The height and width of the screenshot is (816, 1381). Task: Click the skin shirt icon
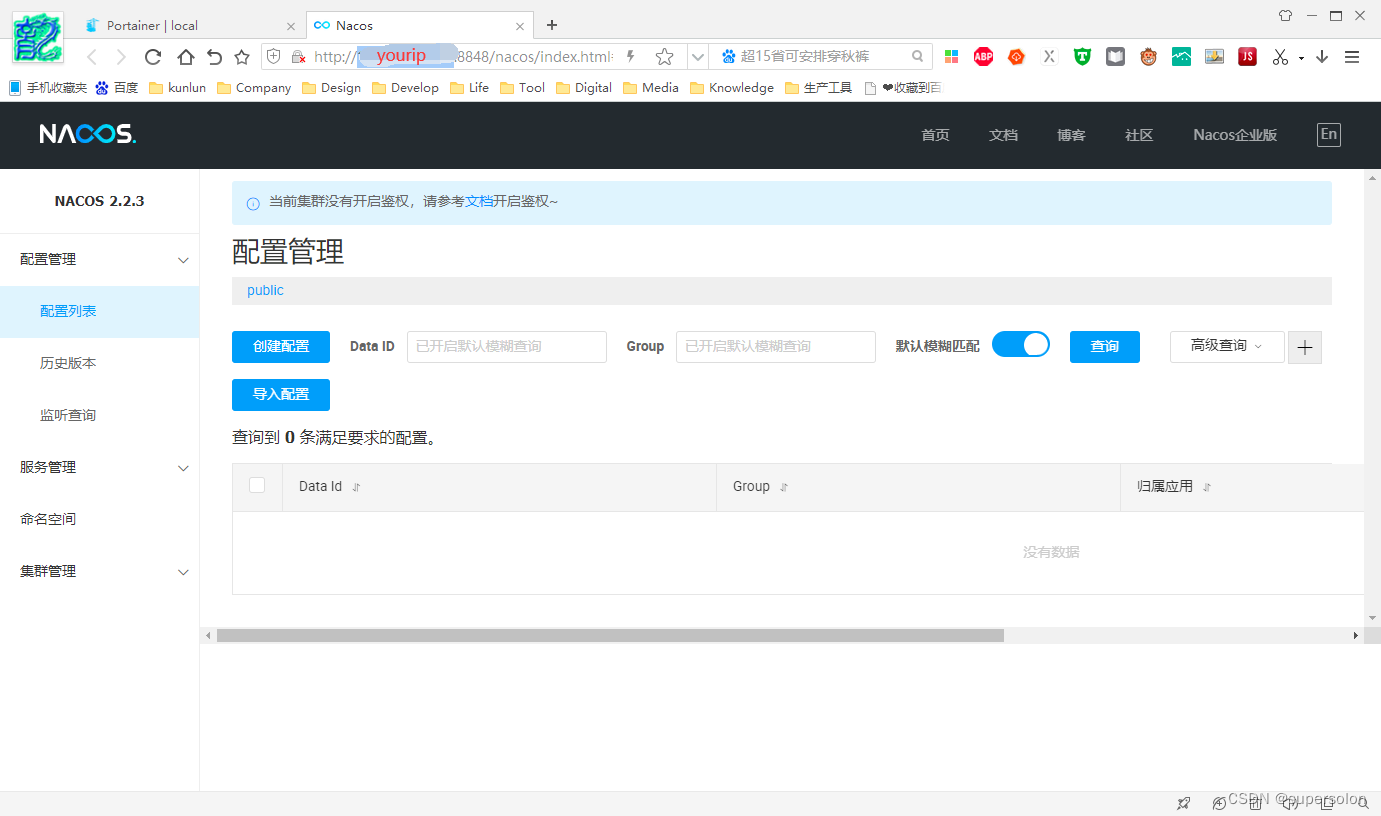coord(1285,15)
